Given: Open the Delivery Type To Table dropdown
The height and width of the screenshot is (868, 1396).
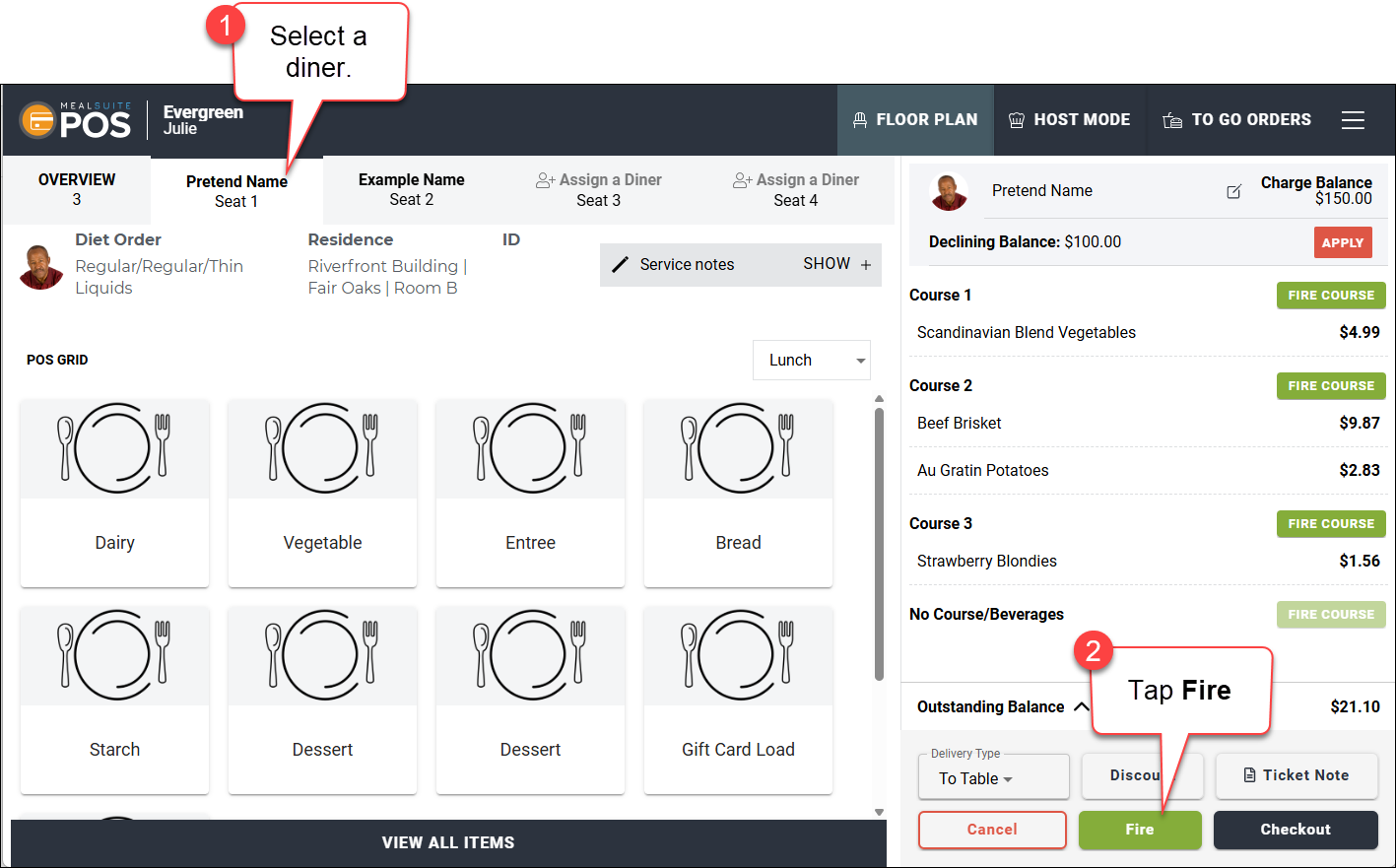Looking at the screenshot, I should pyautogui.click(x=994, y=776).
